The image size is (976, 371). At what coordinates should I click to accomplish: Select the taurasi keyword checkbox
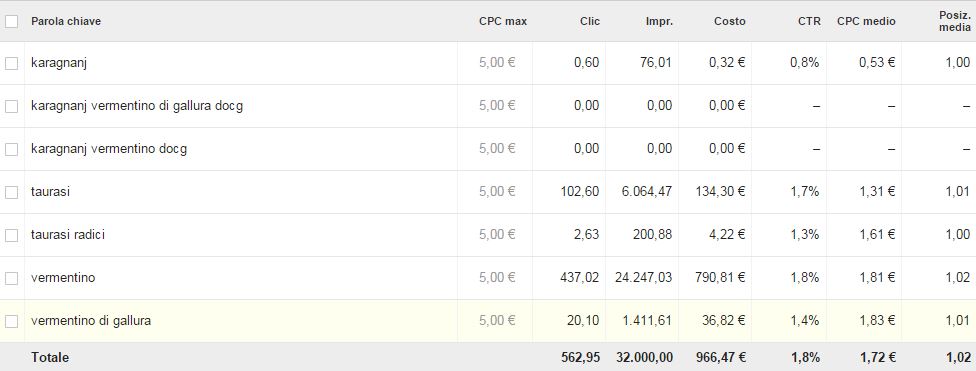pos(11,192)
